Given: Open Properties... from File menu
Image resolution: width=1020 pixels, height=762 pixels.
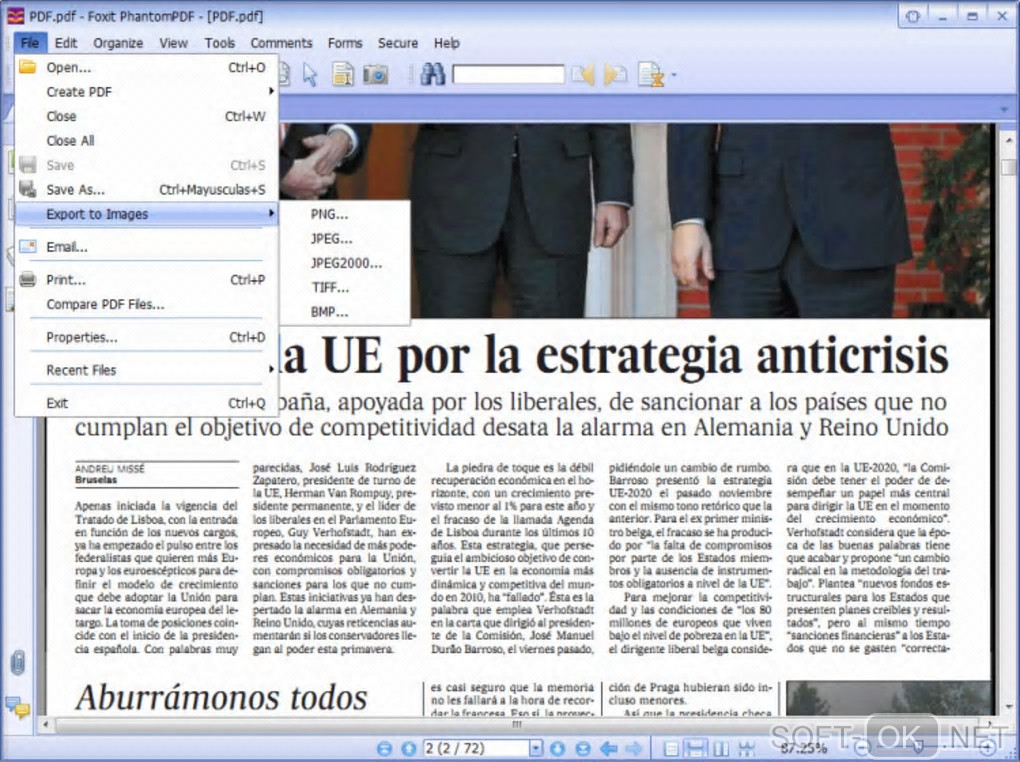Looking at the screenshot, I should [x=147, y=337].
